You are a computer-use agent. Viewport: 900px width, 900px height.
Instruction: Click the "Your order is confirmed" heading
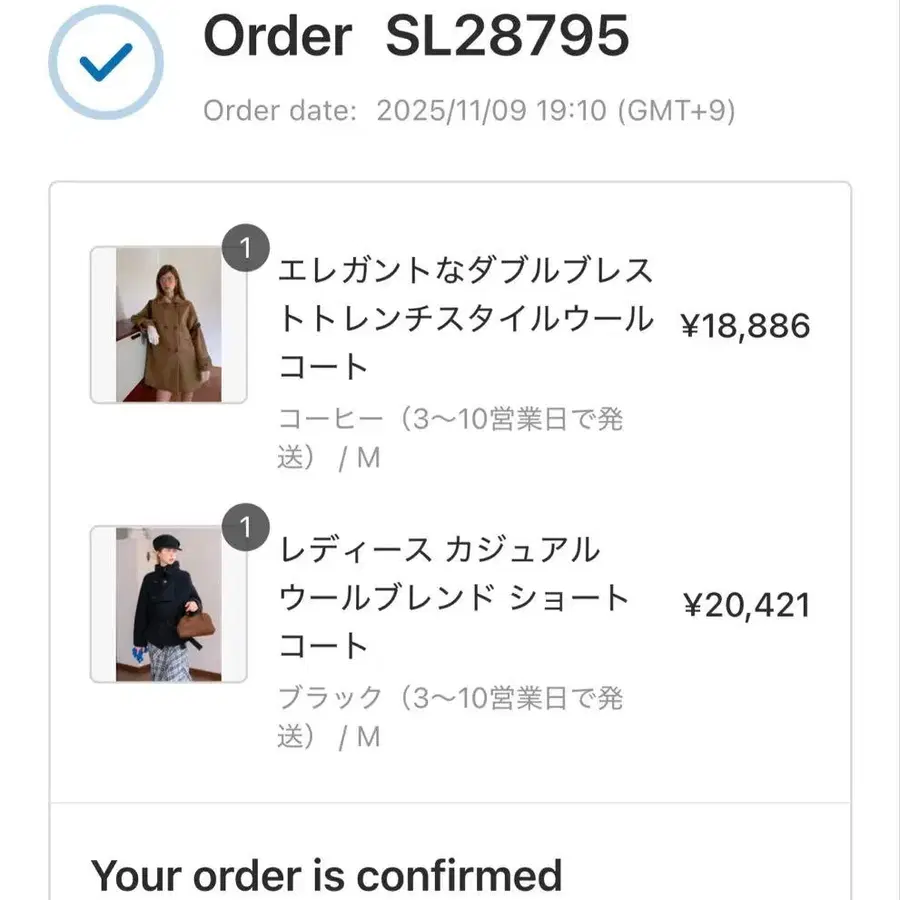327,876
